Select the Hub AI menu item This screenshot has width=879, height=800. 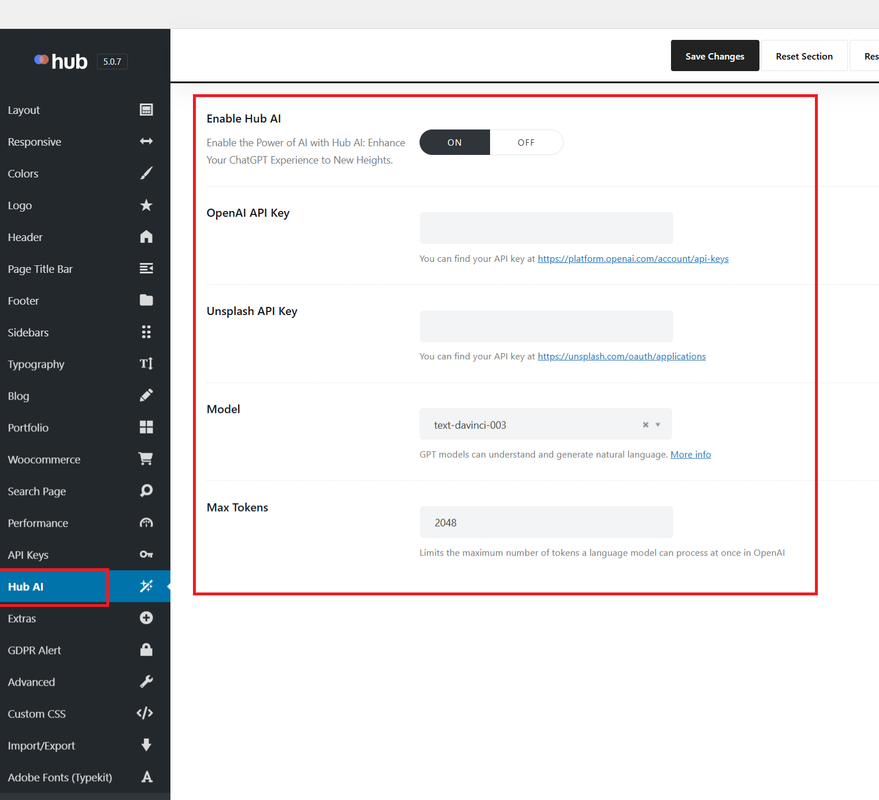point(85,586)
